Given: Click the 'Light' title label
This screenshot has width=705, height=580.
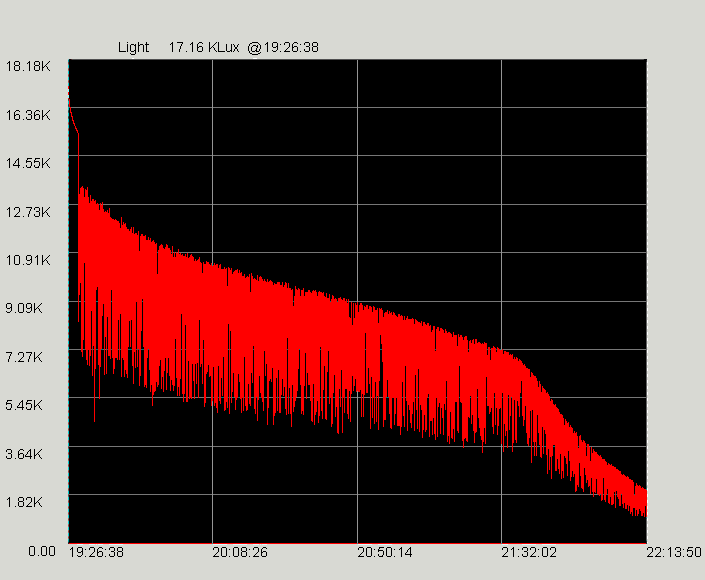Looking at the screenshot, I should pyautogui.click(x=133, y=47).
